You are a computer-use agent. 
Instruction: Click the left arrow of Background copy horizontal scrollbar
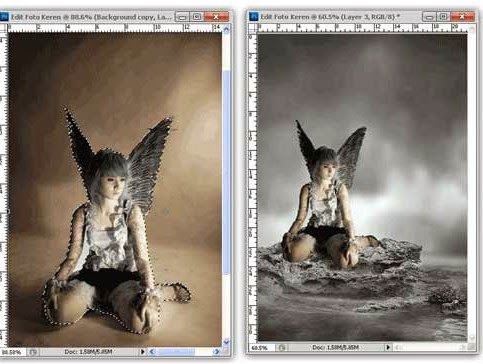152,352
